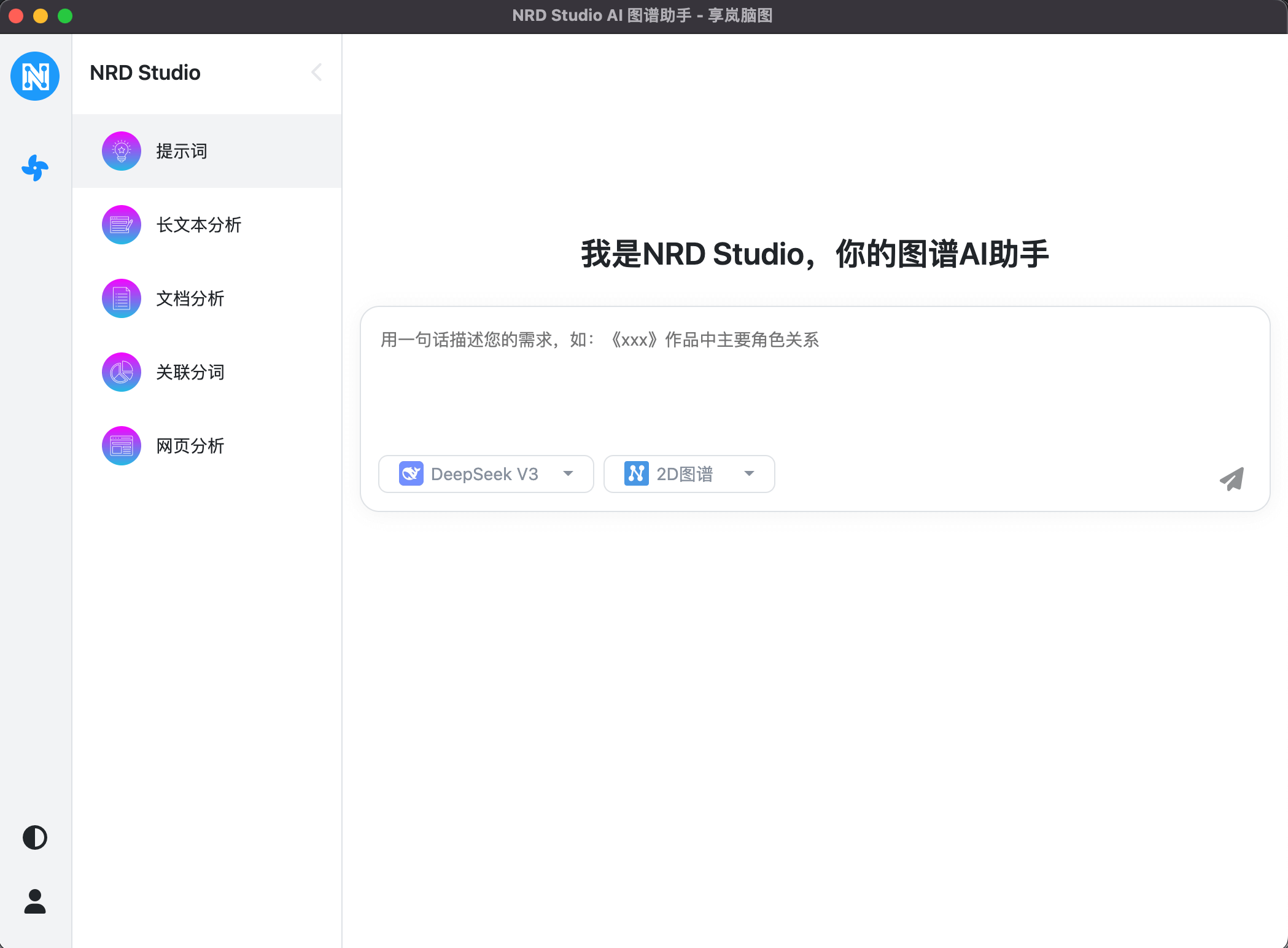The height and width of the screenshot is (948, 1288).
Task: Open the pinwheel AI assistant icon
Action: tap(35, 168)
